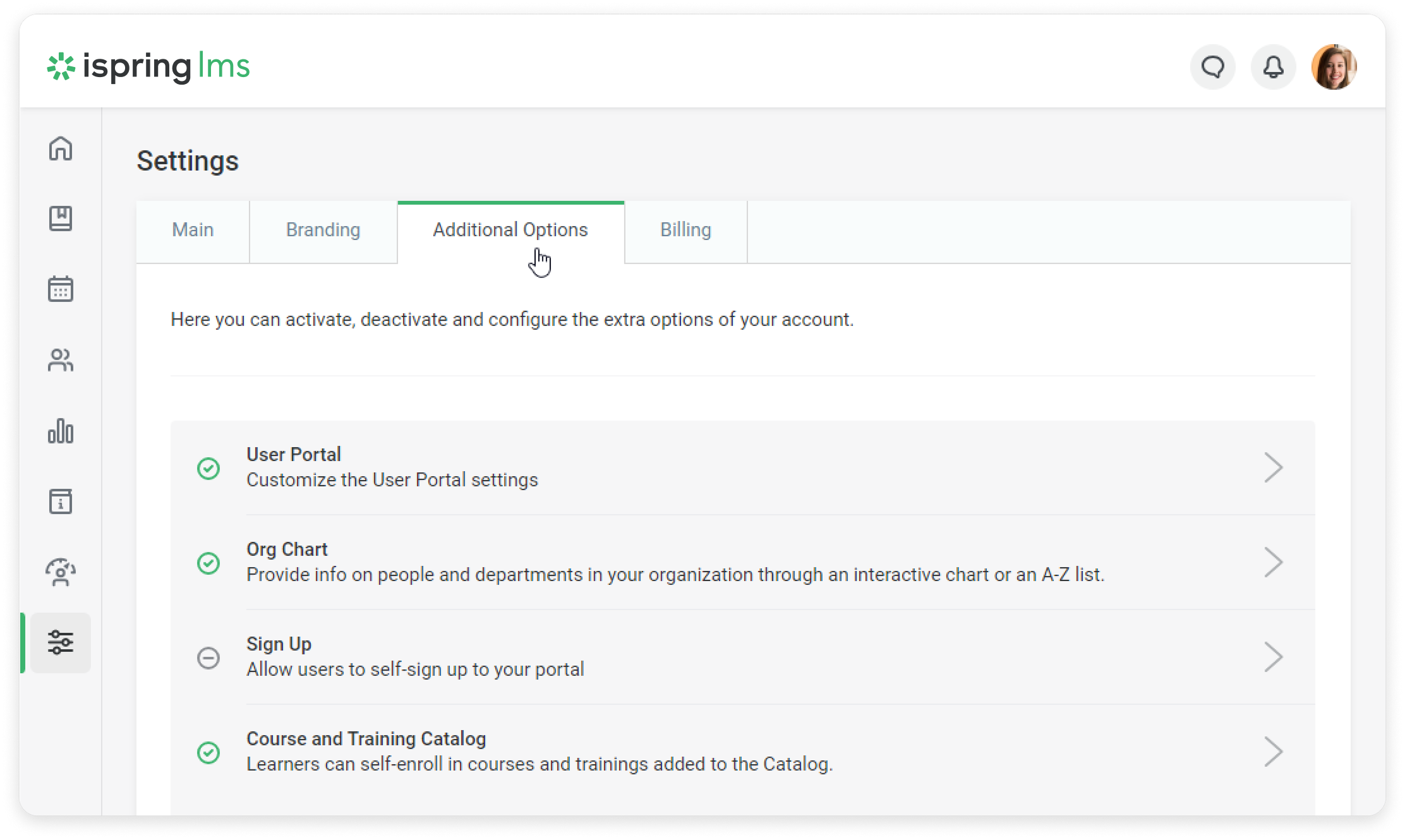Switch to the Main tab
Viewport: 1405px width, 840px height.
point(193,230)
